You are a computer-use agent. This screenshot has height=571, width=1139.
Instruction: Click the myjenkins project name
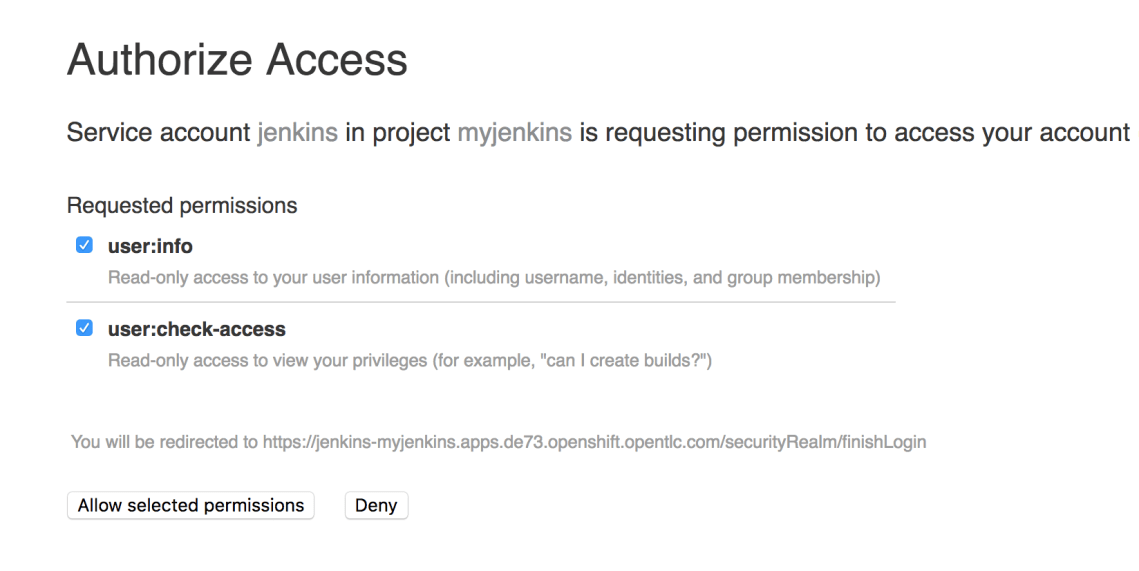pos(514,133)
